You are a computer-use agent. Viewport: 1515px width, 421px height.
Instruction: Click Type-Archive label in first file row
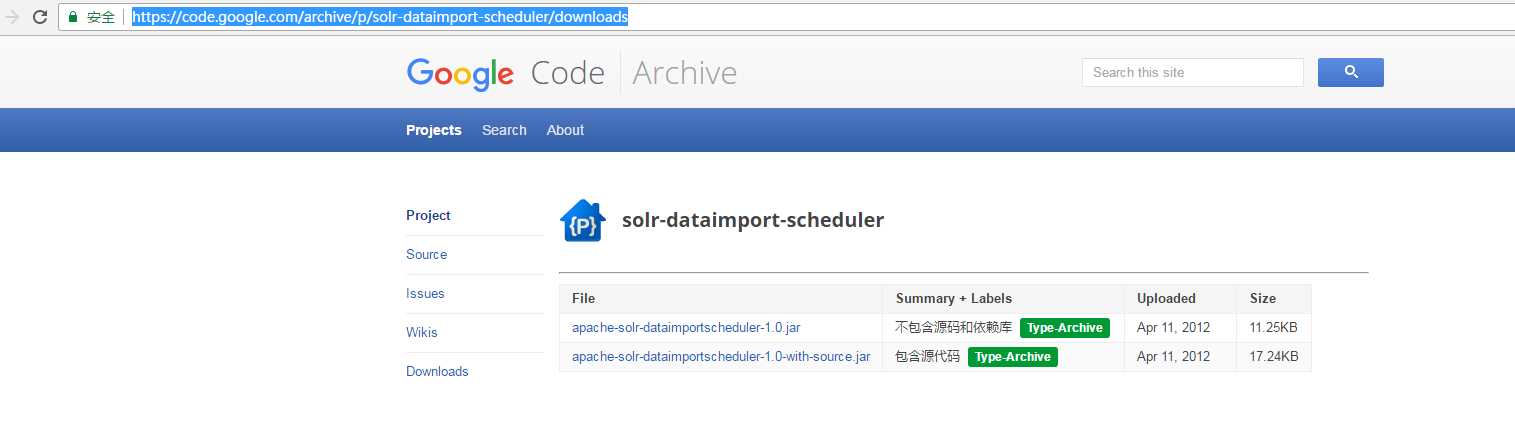coord(1065,328)
